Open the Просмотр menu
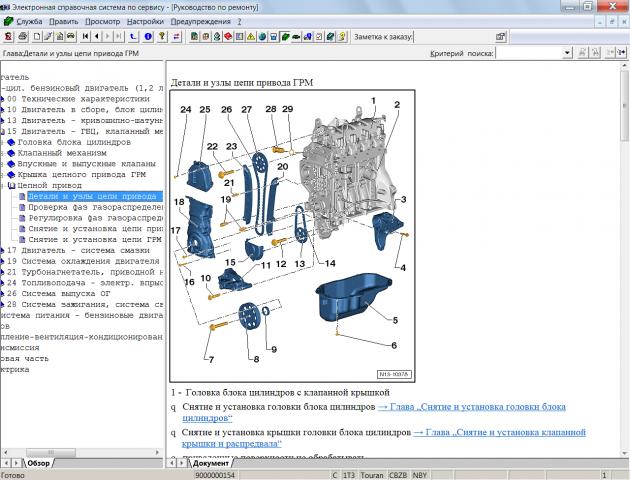 (x=102, y=22)
